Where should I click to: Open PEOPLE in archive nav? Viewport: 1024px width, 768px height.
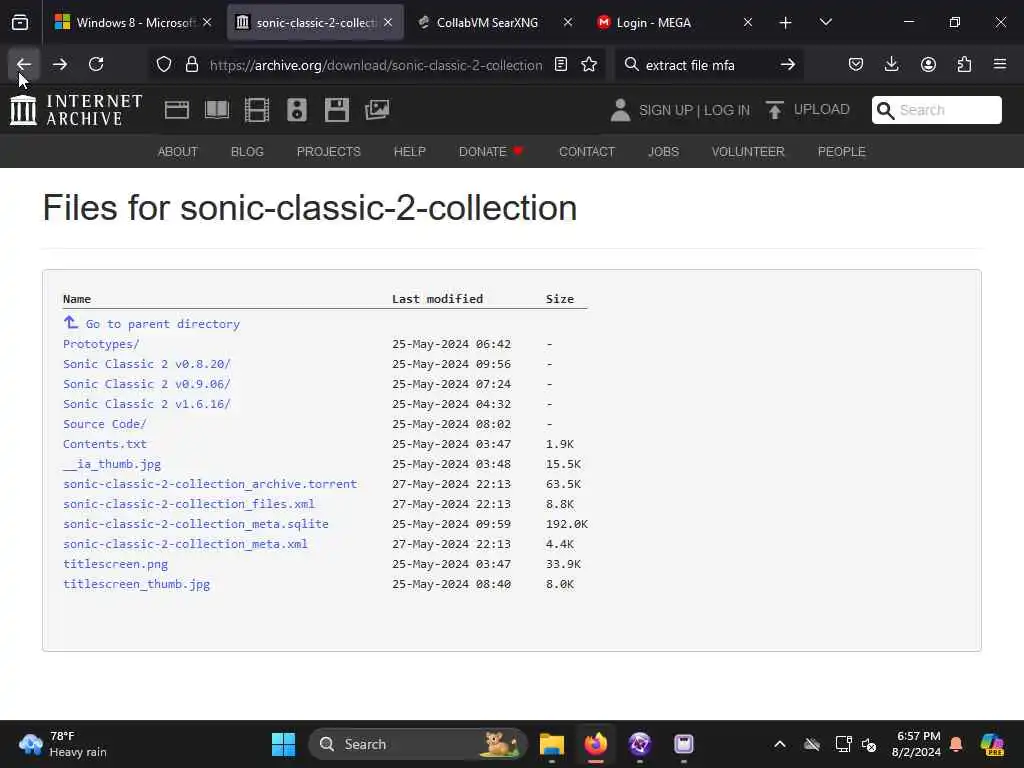(x=842, y=152)
